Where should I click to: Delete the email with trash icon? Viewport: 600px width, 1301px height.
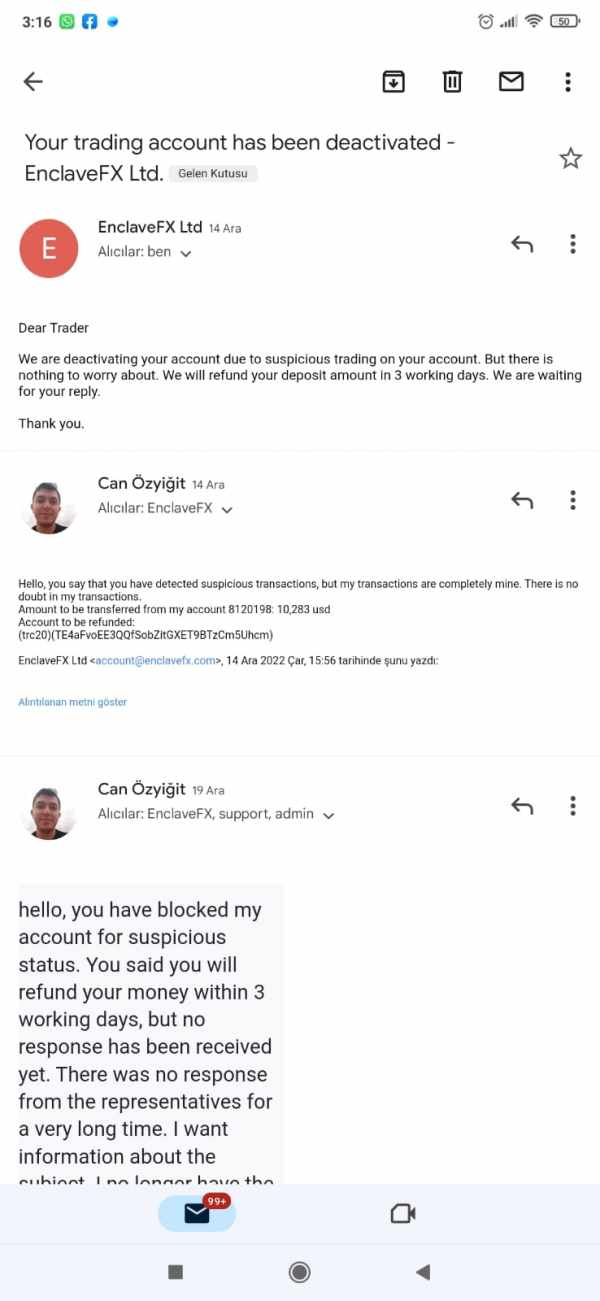453,82
